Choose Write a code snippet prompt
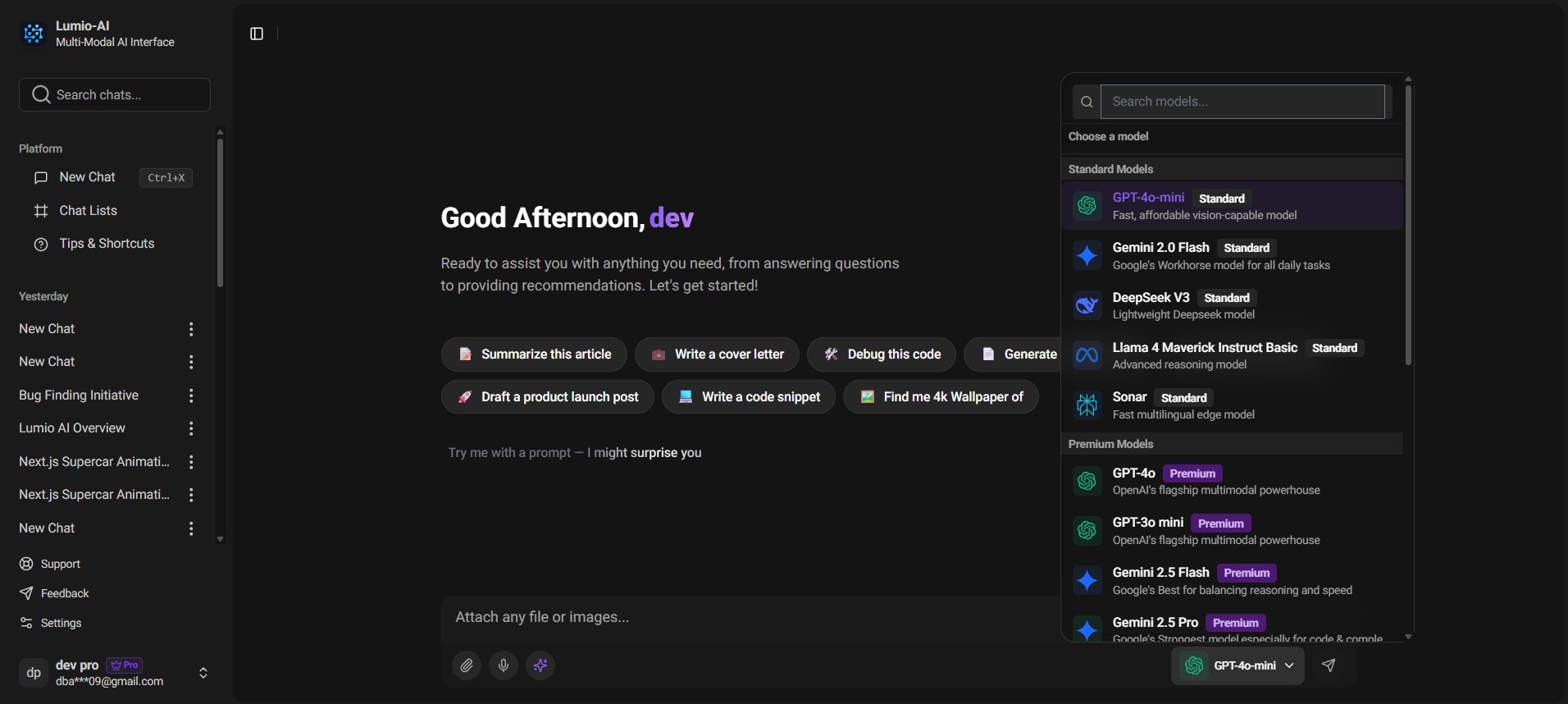Screen dimensions: 1568x704 (x=748, y=397)
